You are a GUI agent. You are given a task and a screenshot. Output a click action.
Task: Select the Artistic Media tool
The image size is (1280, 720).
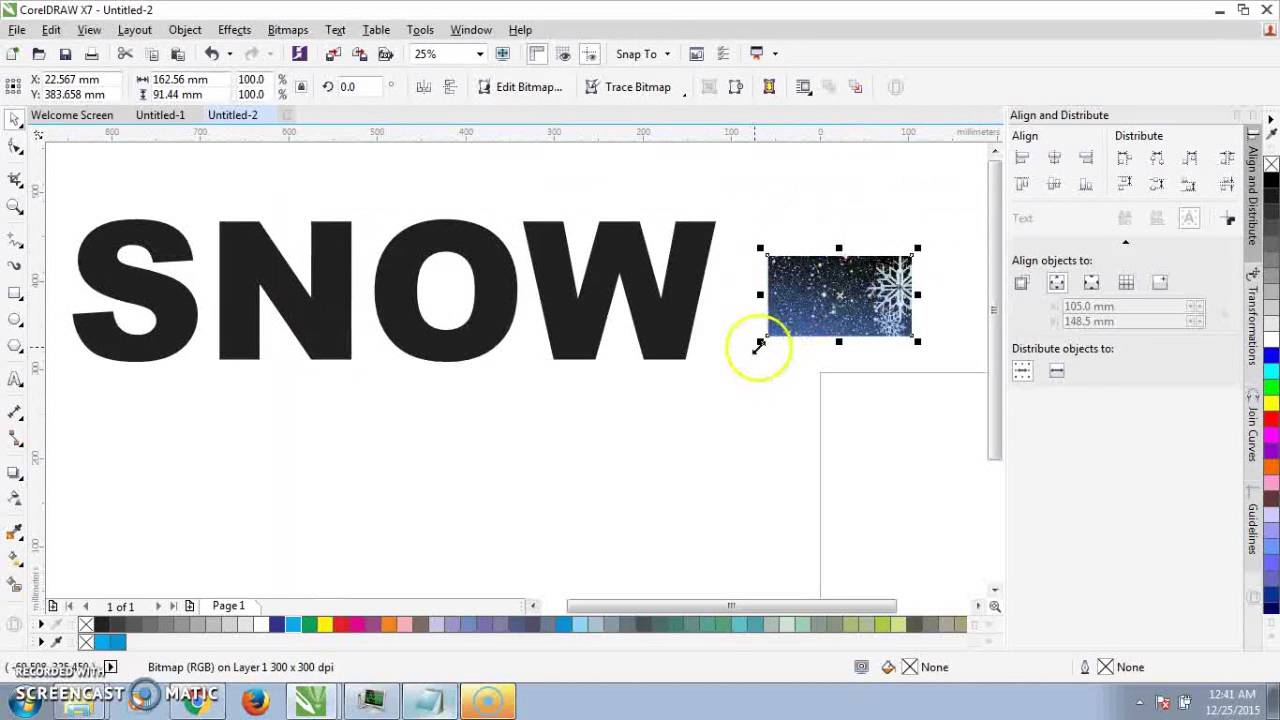(14, 266)
